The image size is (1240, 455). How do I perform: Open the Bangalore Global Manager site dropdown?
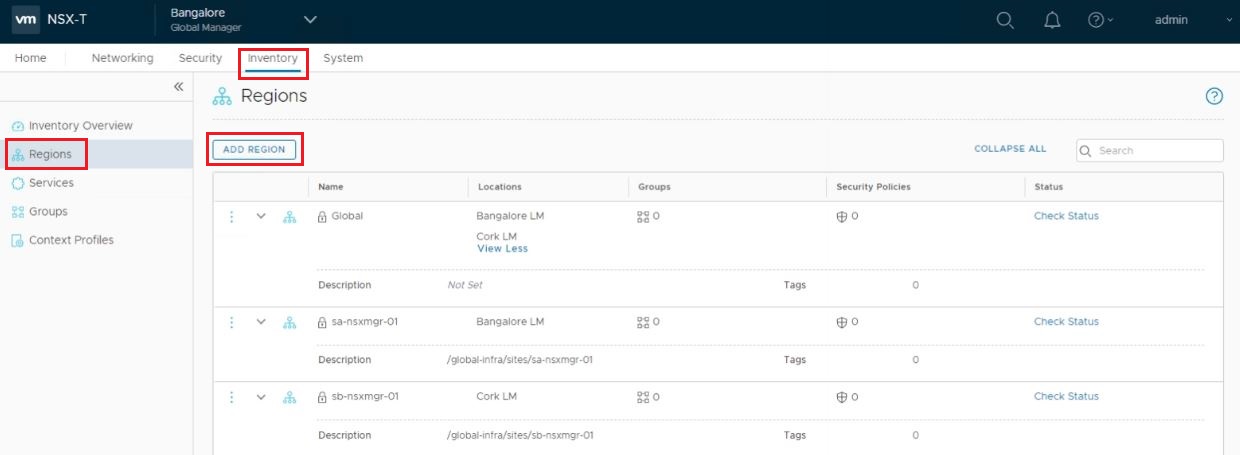pyautogui.click(x=309, y=20)
